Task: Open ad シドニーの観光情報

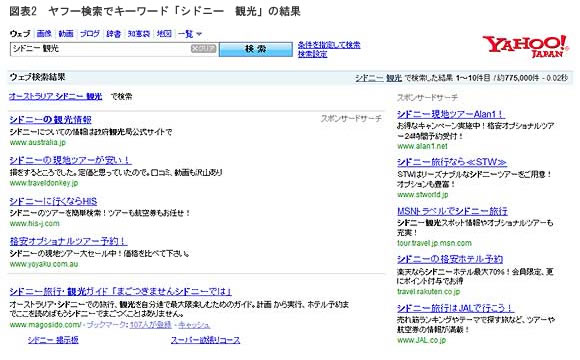Action: point(50,120)
